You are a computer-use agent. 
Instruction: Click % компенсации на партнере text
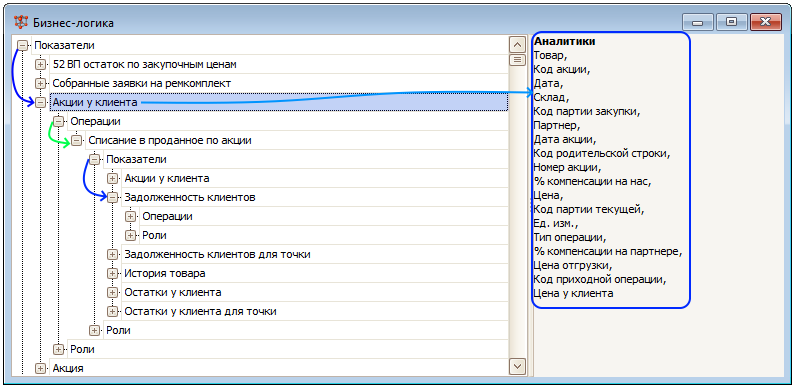pyautogui.click(x=608, y=251)
